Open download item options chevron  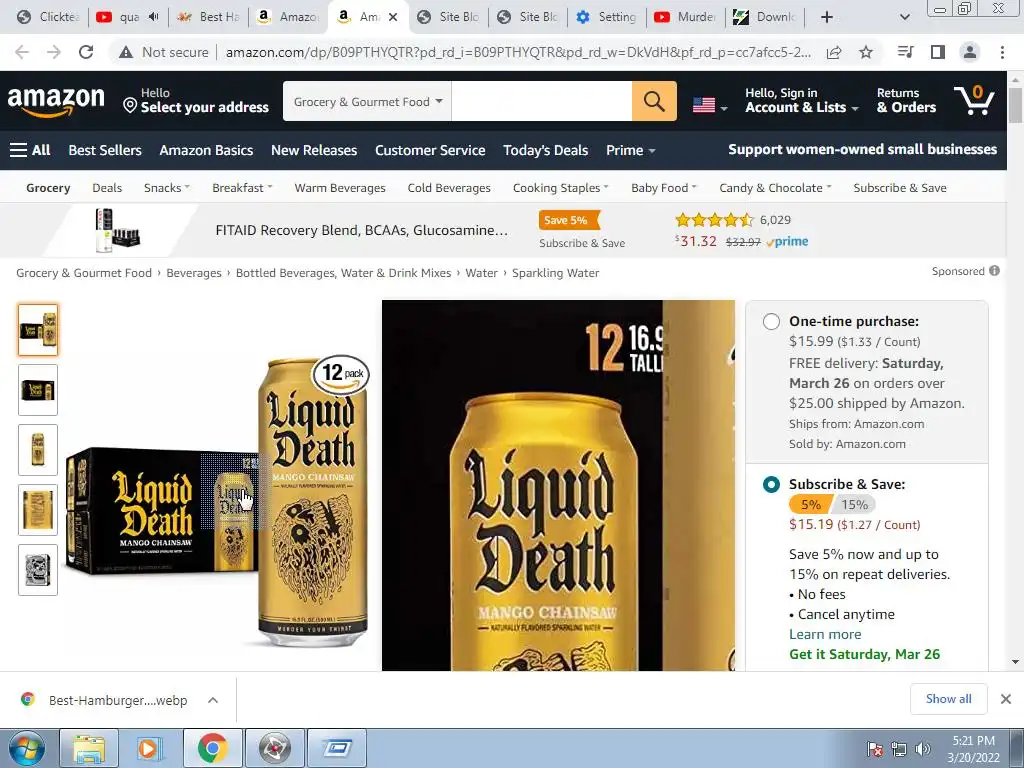(213, 700)
